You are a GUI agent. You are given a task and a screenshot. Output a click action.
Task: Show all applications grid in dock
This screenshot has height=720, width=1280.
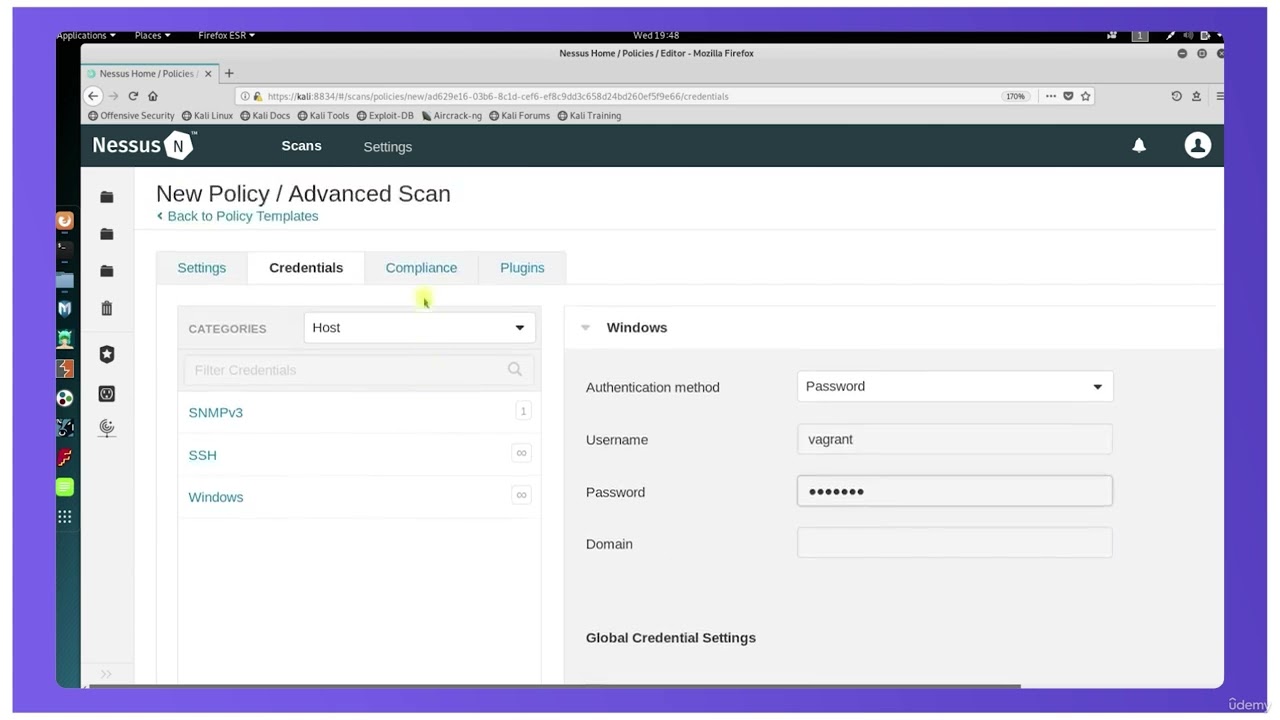(x=65, y=517)
